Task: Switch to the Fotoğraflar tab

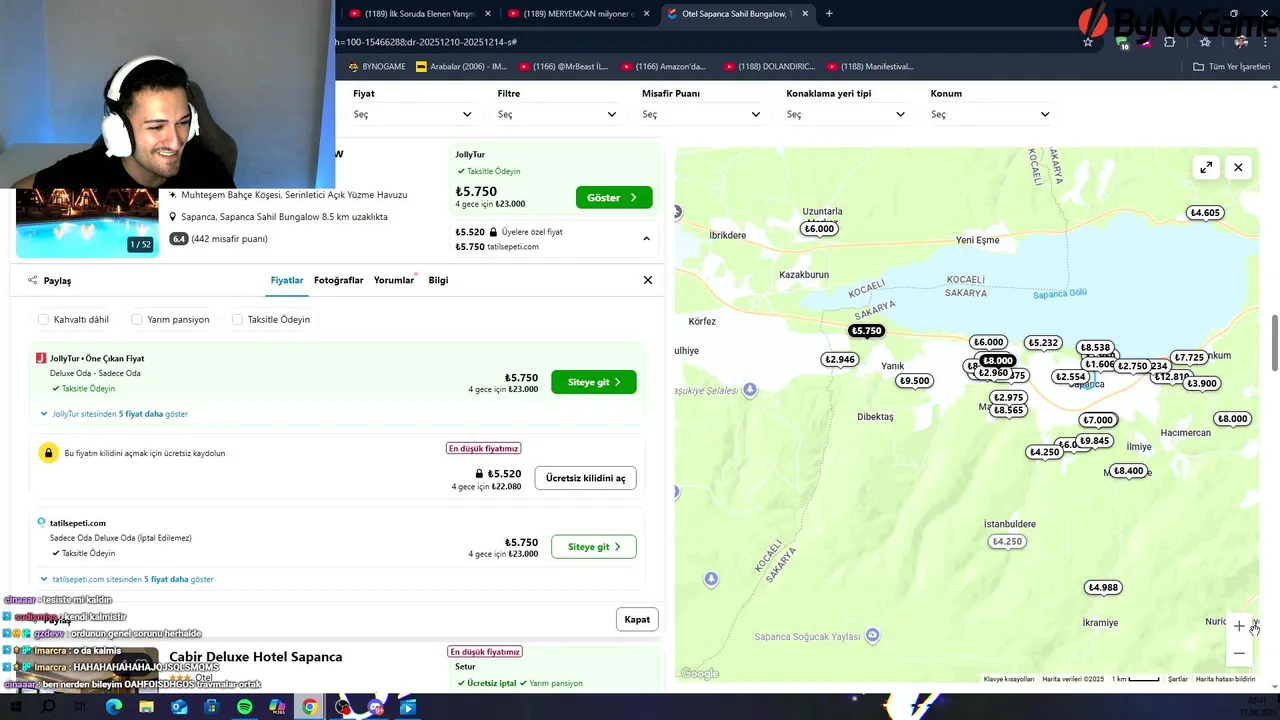Action: 338,280
